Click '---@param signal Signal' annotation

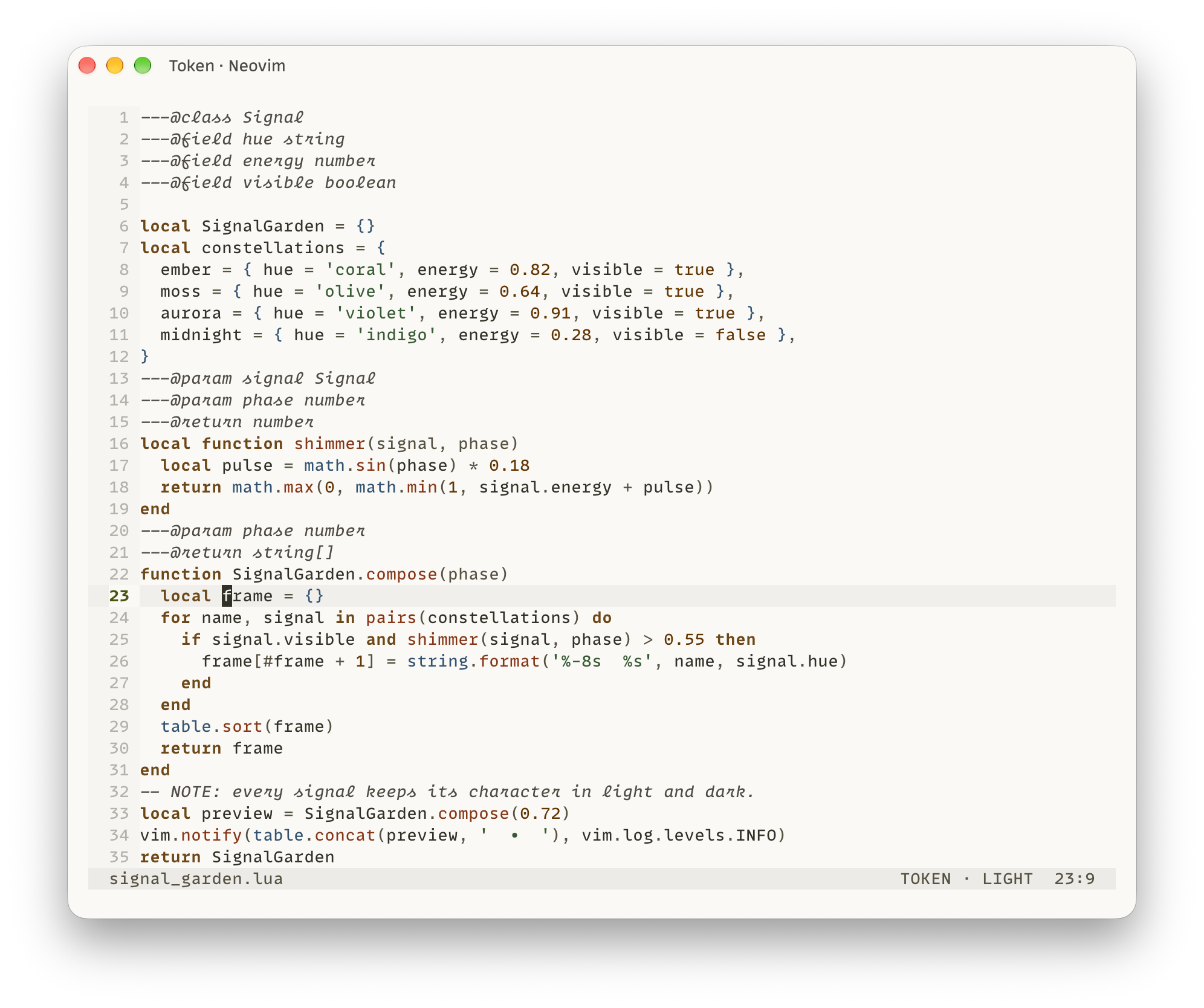pyautogui.click(x=258, y=378)
